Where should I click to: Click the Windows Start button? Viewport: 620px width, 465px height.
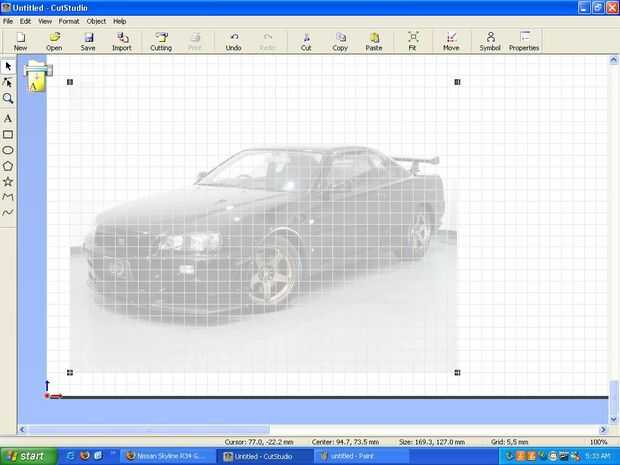[x=28, y=456]
